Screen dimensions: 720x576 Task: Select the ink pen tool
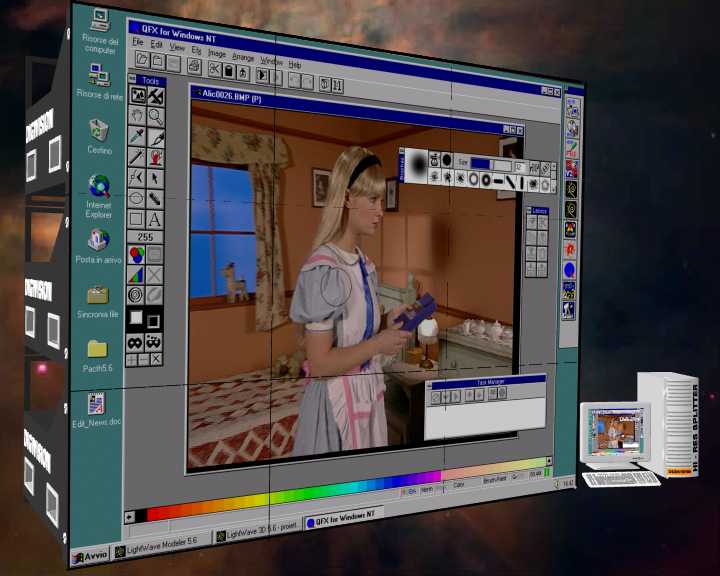click(156, 137)
